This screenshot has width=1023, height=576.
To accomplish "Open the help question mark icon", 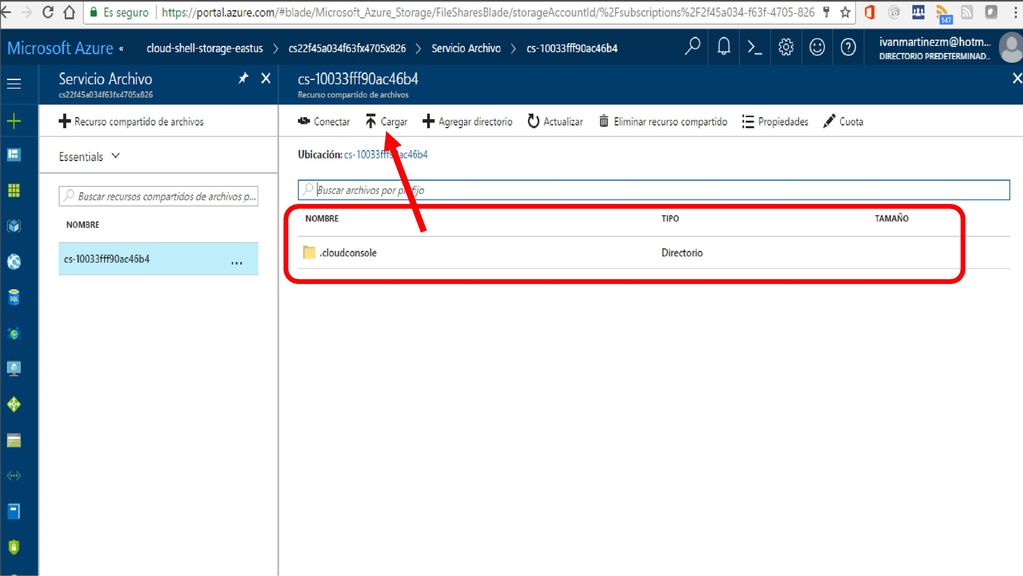I will click(x=848, y=47).
